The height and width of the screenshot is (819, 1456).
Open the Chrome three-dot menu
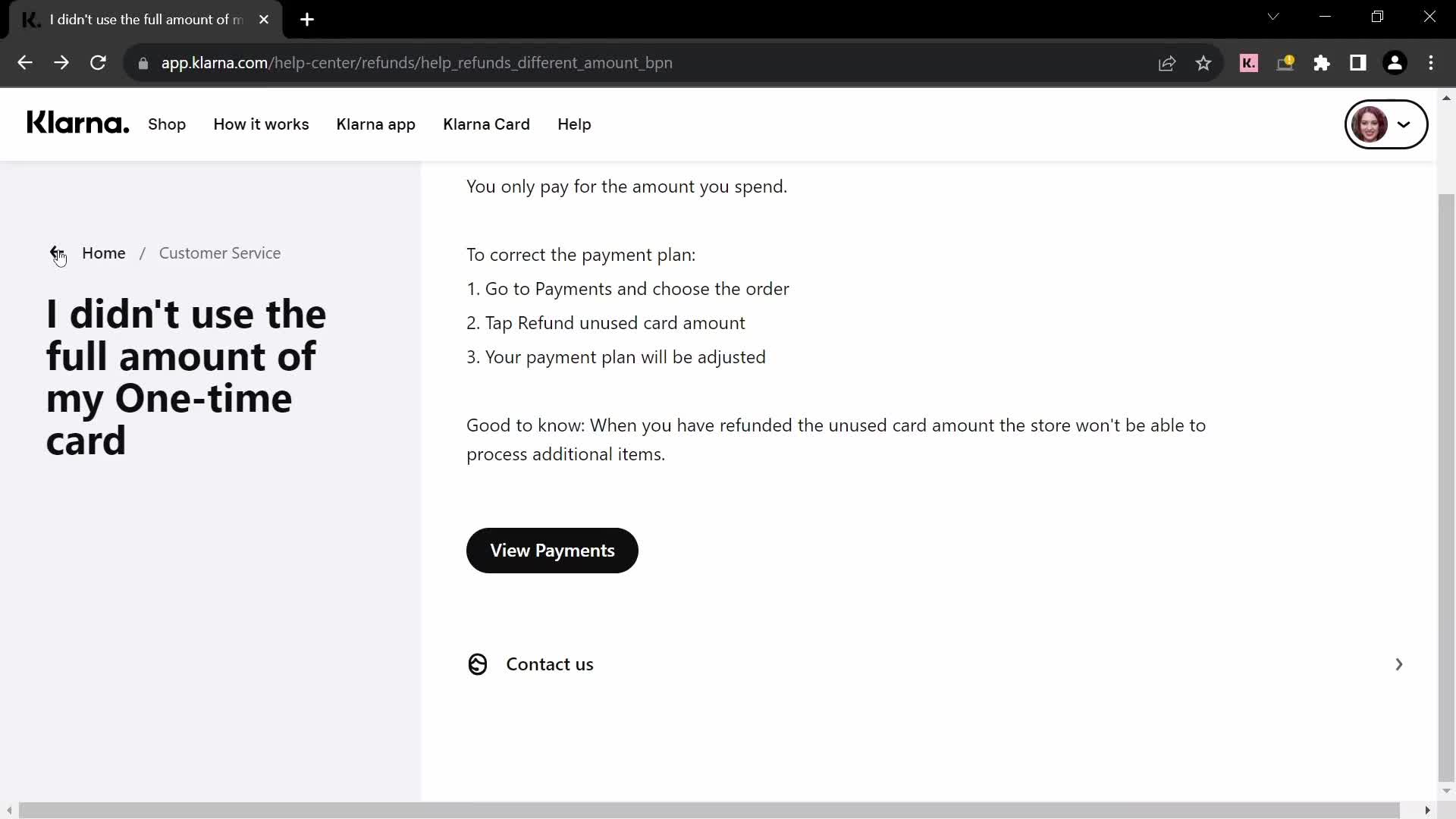point(1431,63)
